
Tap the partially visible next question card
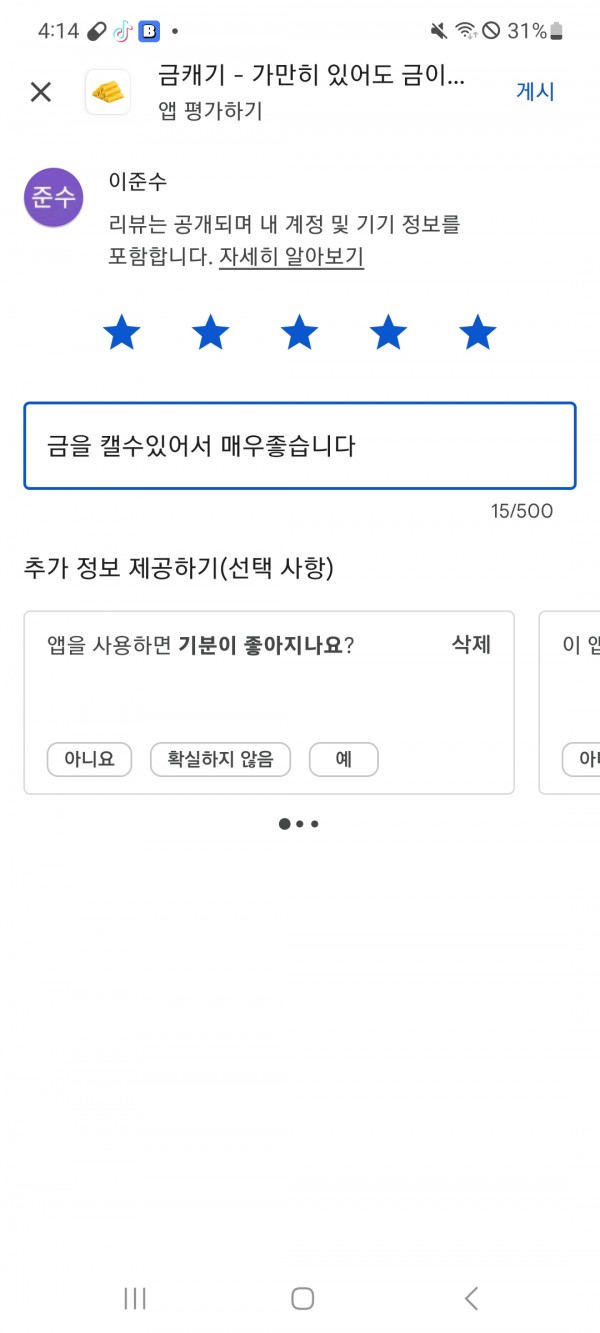coord(569,702)
